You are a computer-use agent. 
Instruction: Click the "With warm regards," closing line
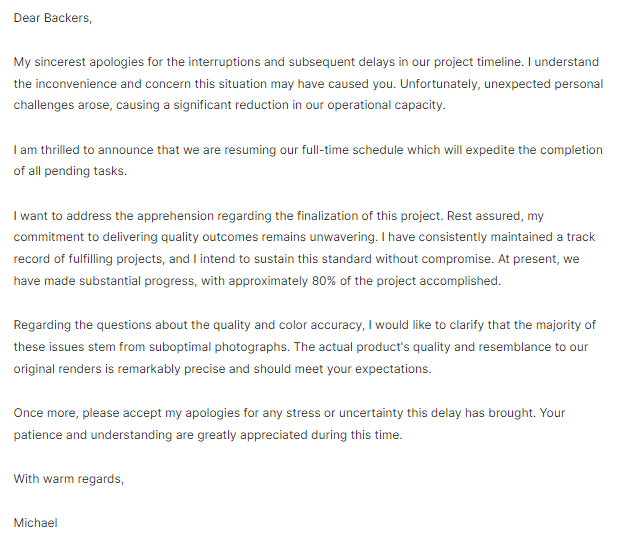click(69, 479)
